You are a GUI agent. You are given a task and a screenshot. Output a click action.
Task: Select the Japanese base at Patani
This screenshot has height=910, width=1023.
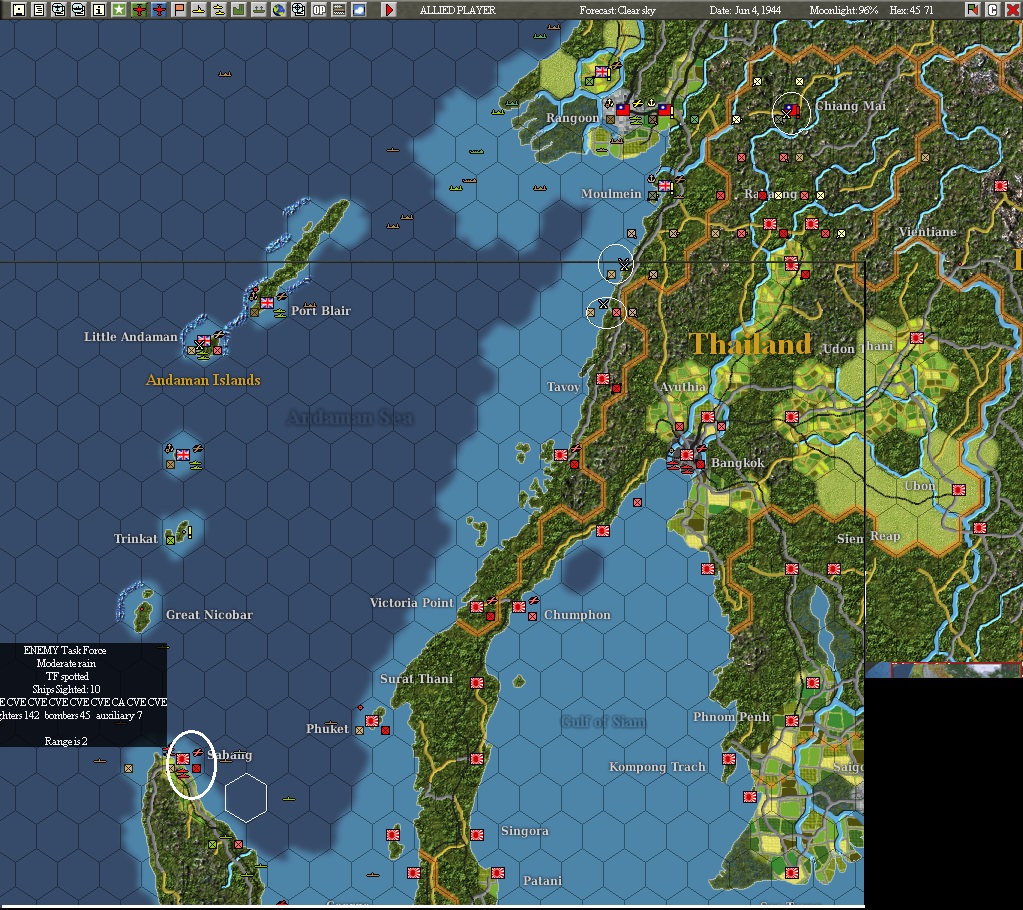498,872
